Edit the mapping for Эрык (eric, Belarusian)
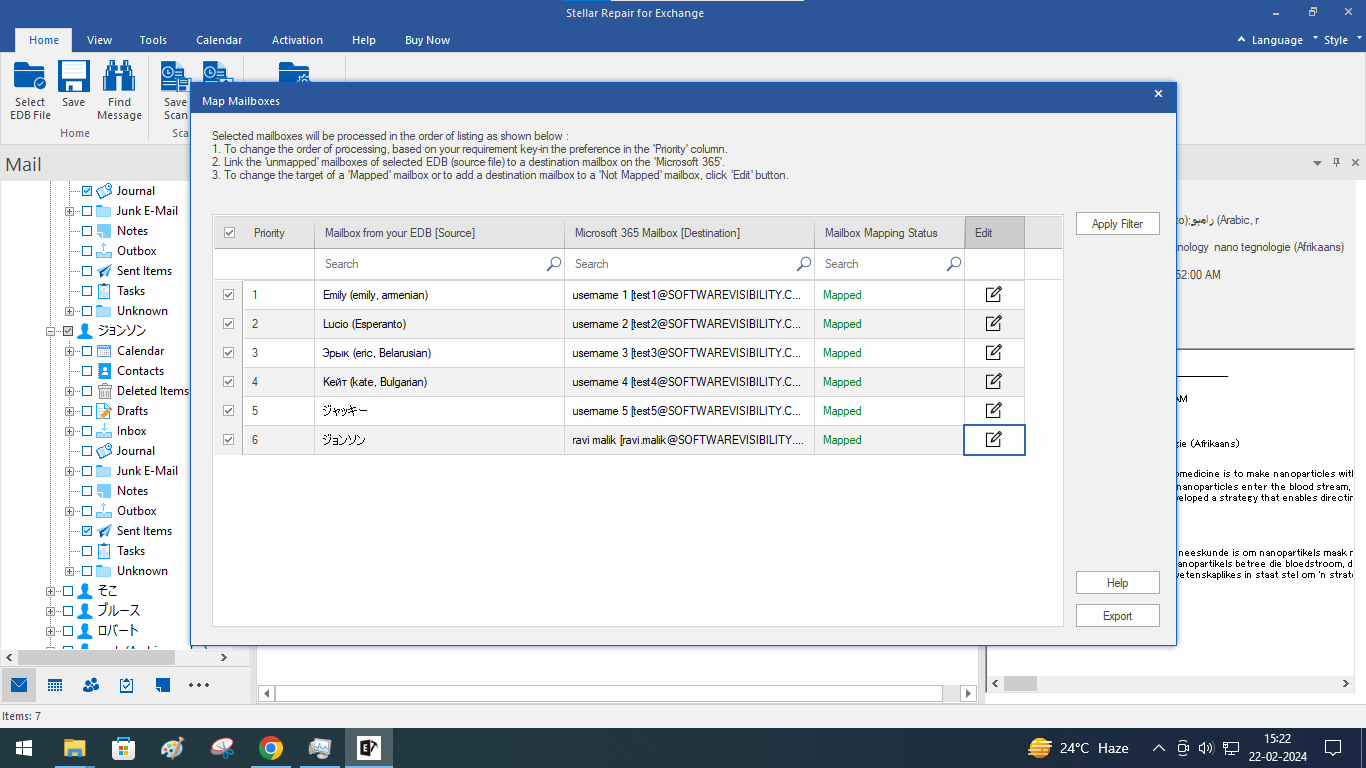 994,353
